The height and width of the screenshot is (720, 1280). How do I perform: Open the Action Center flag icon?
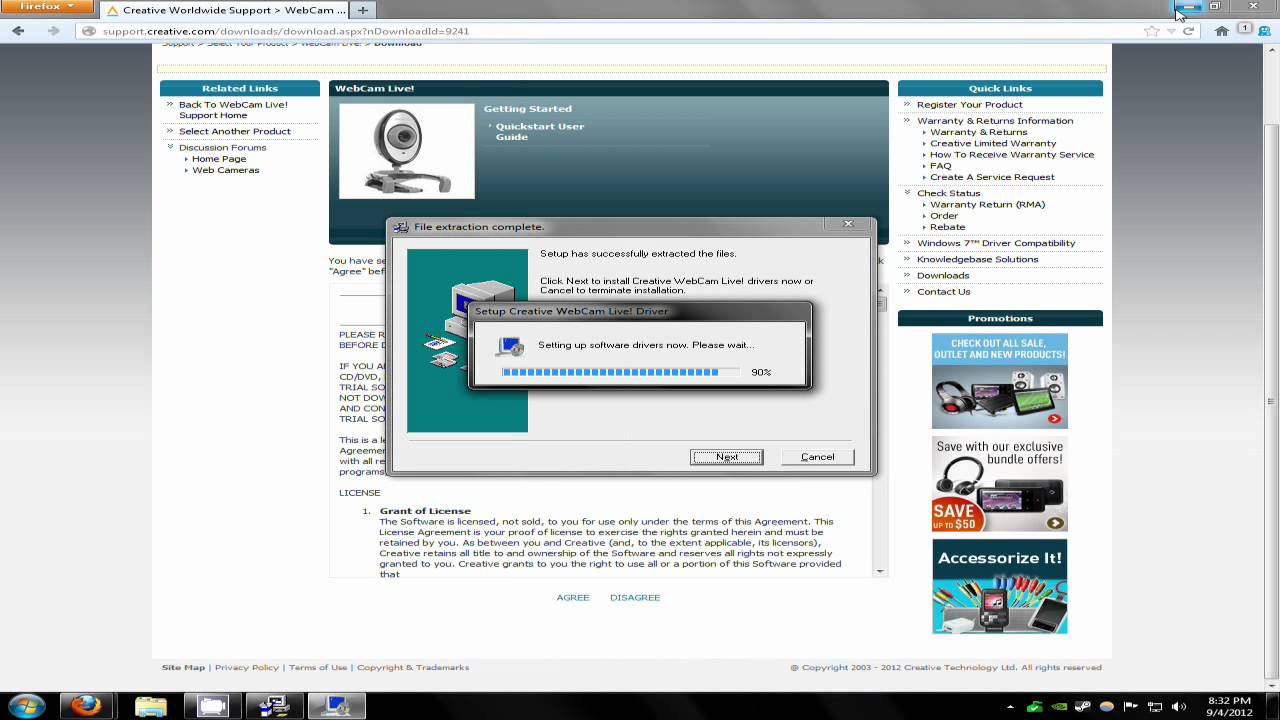point(1131,707)
